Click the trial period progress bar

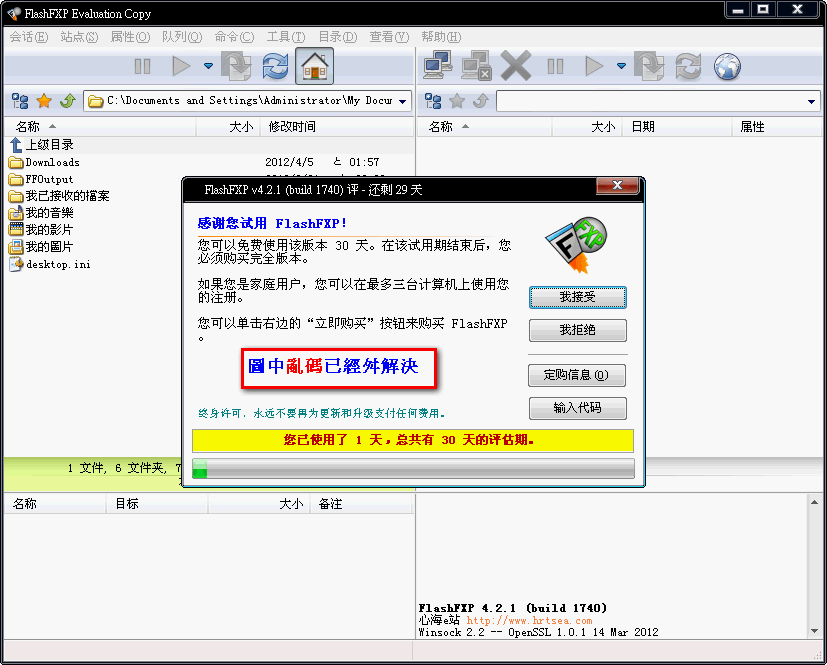(x=413, y=468)
